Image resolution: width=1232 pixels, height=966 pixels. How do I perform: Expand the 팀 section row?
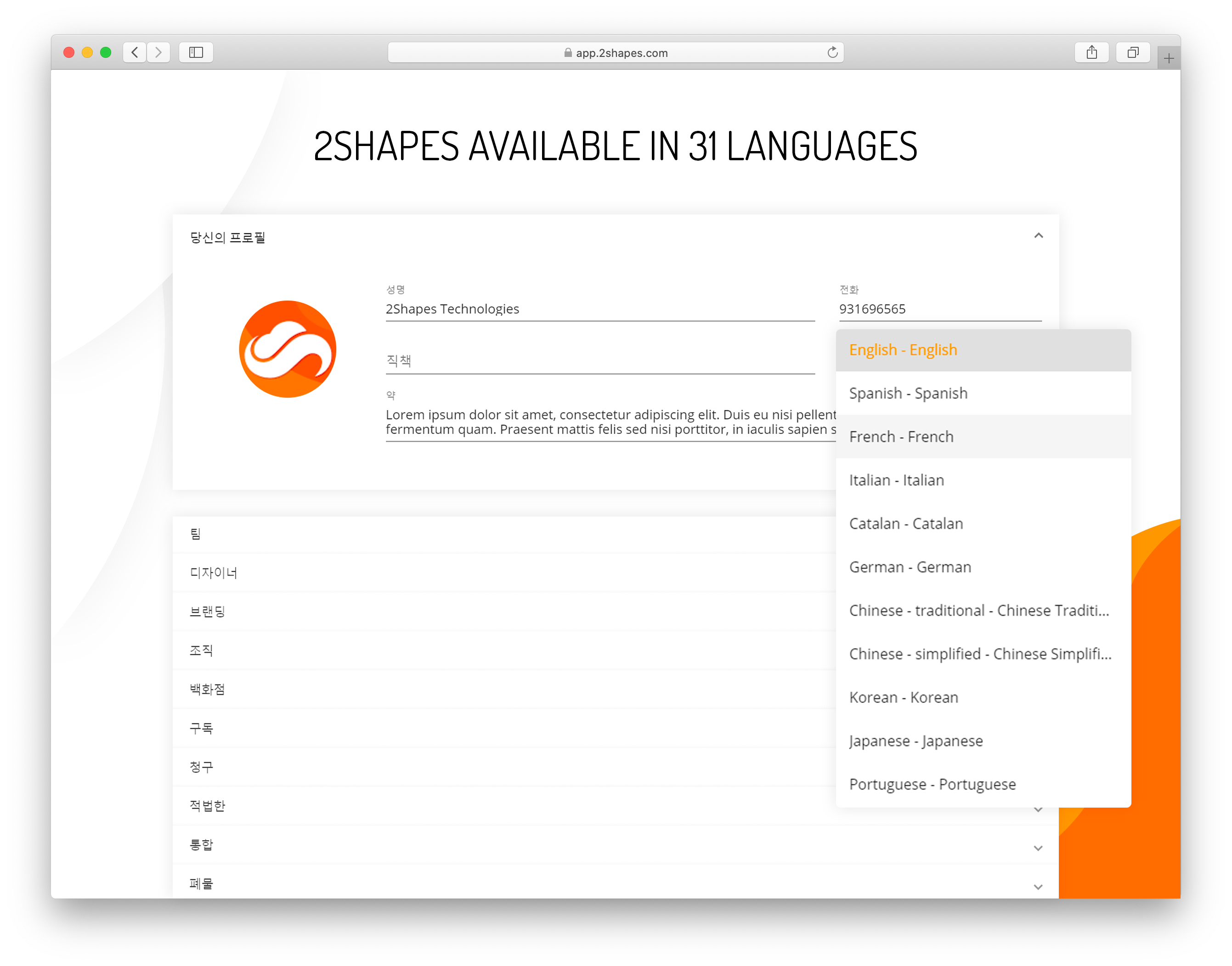tap(504, 534)
